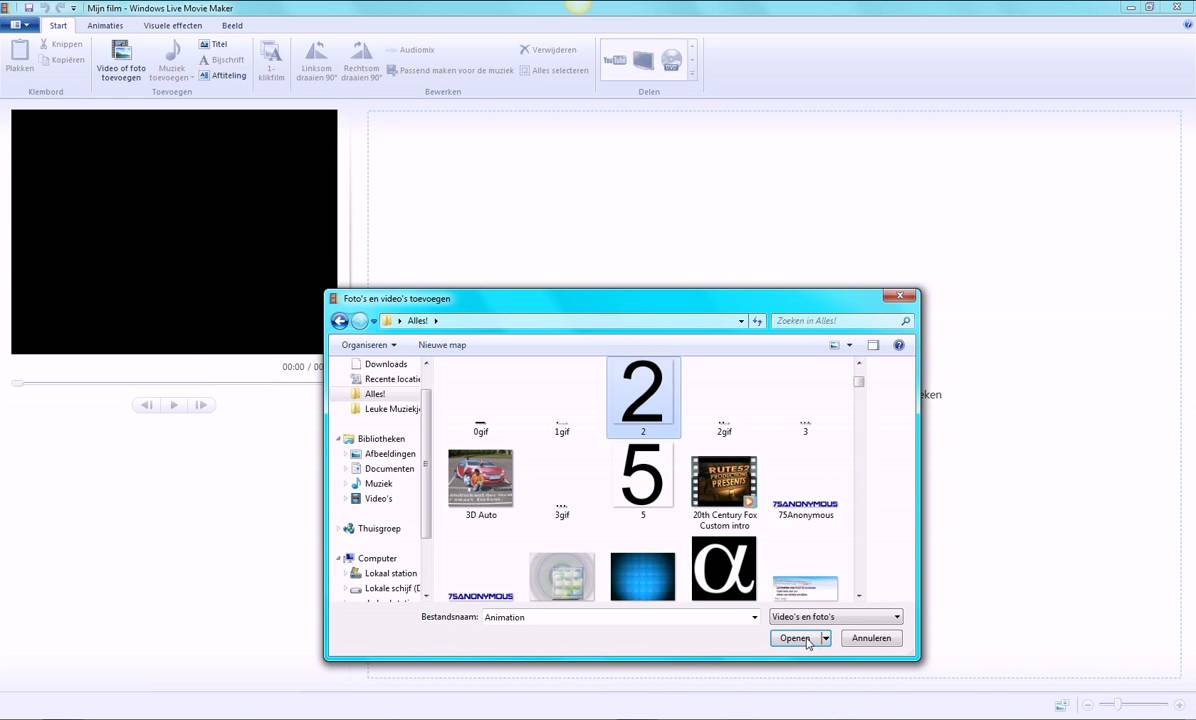Click Video of foto toevoegen icon
Screen dimensions: 1196x720
(x=121, y=50)
